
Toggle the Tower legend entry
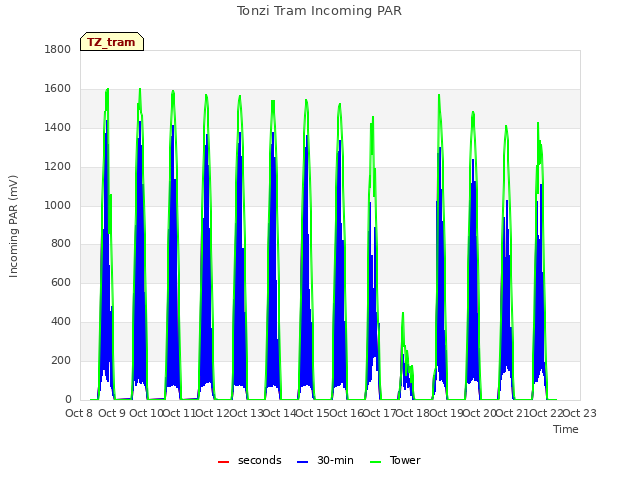click(395, 460)
